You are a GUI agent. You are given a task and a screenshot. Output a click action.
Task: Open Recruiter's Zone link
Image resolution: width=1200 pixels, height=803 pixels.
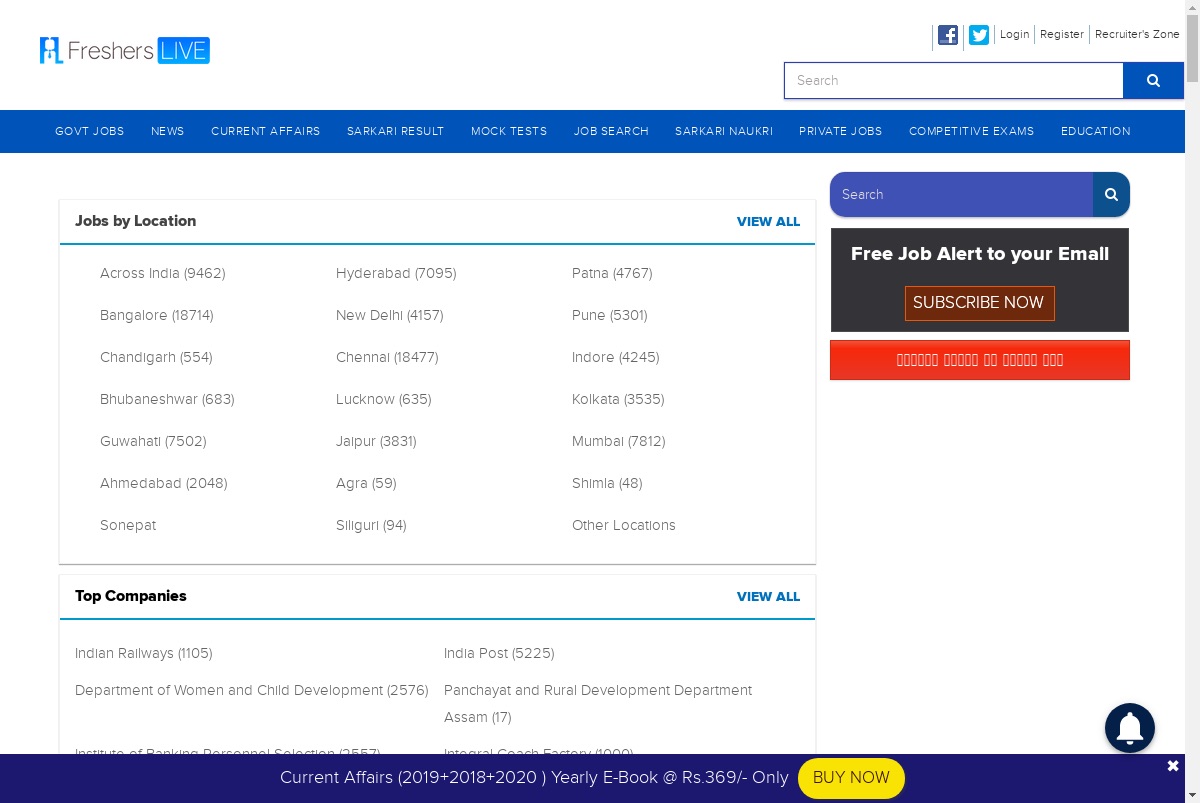(x=1137, y=34)
